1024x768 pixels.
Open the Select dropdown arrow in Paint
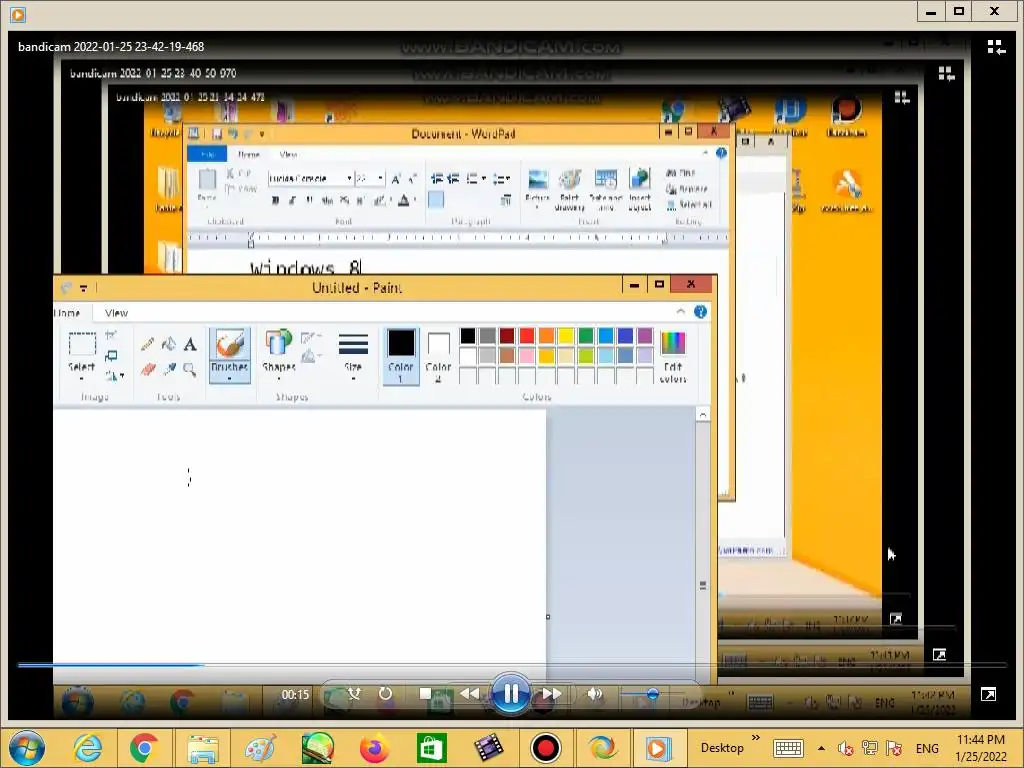pos(82,377)
